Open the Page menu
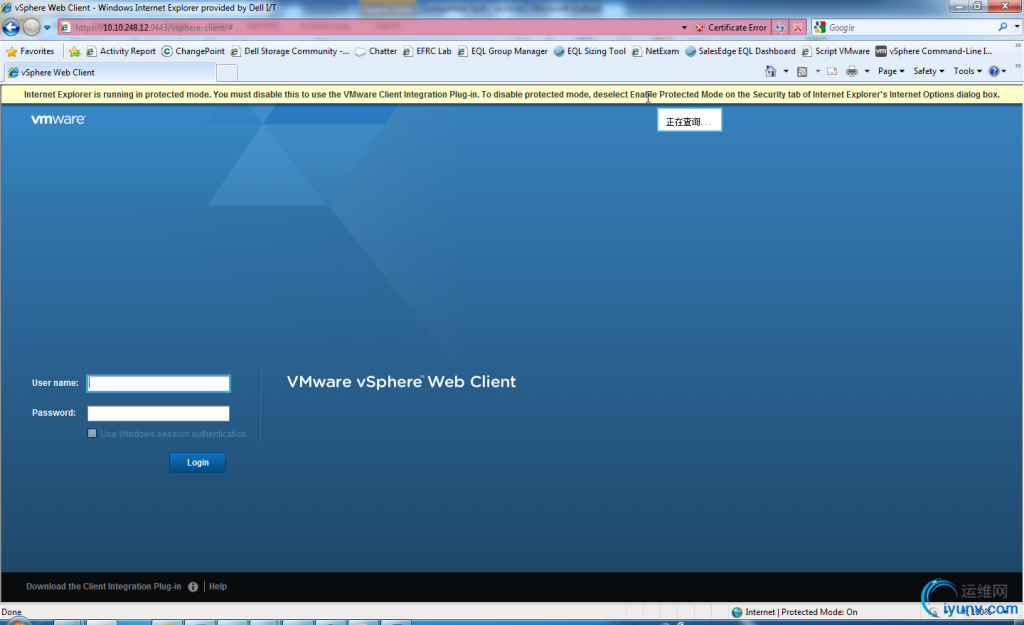The height and width of the screenshot is (625, 1024). tap(891, 71)
